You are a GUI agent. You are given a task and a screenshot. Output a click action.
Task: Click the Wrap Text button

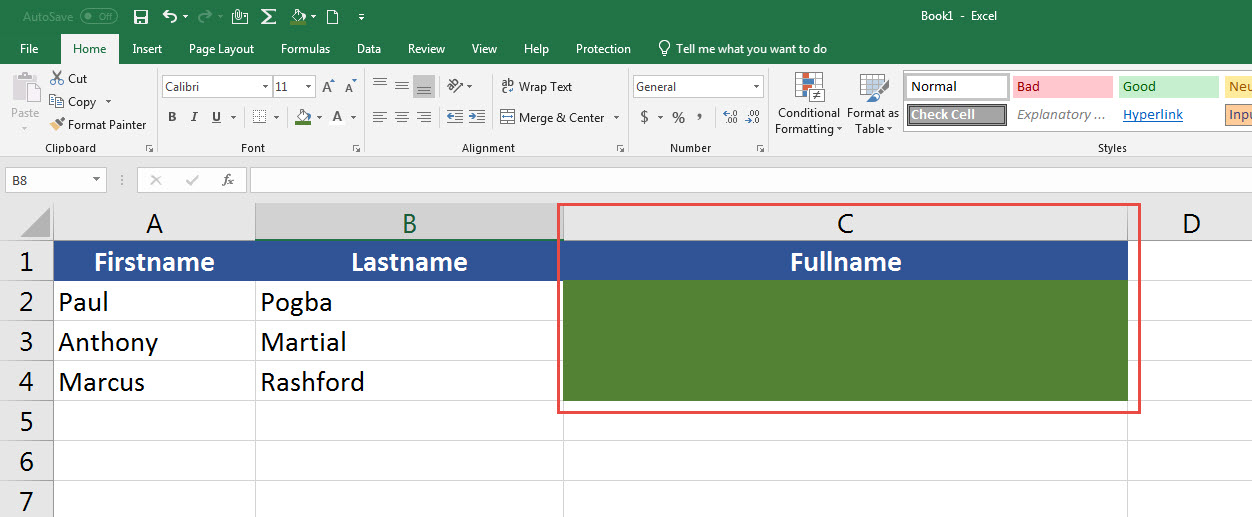[x=536, y=87]
